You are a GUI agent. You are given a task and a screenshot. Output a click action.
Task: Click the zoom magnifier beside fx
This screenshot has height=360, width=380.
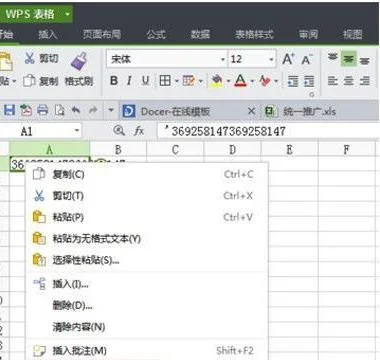pos(119,131)
